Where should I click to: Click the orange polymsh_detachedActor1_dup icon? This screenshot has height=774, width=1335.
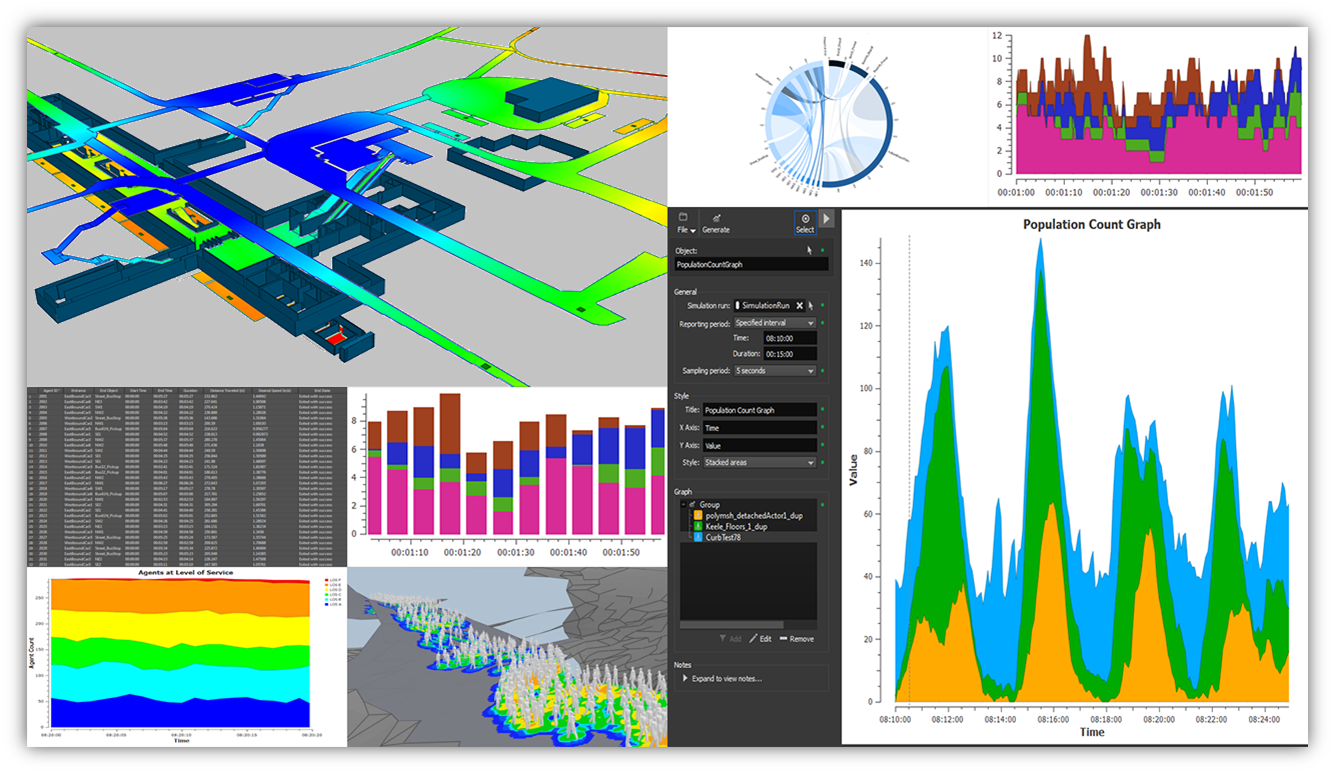point(697,515)
